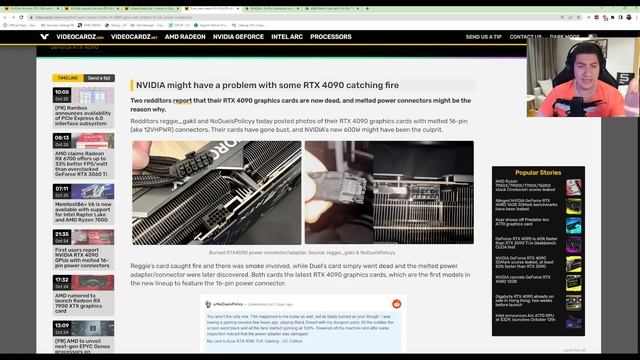Click the u/NoDuelsPolicy user avatar icon

[x=208, y=304]
